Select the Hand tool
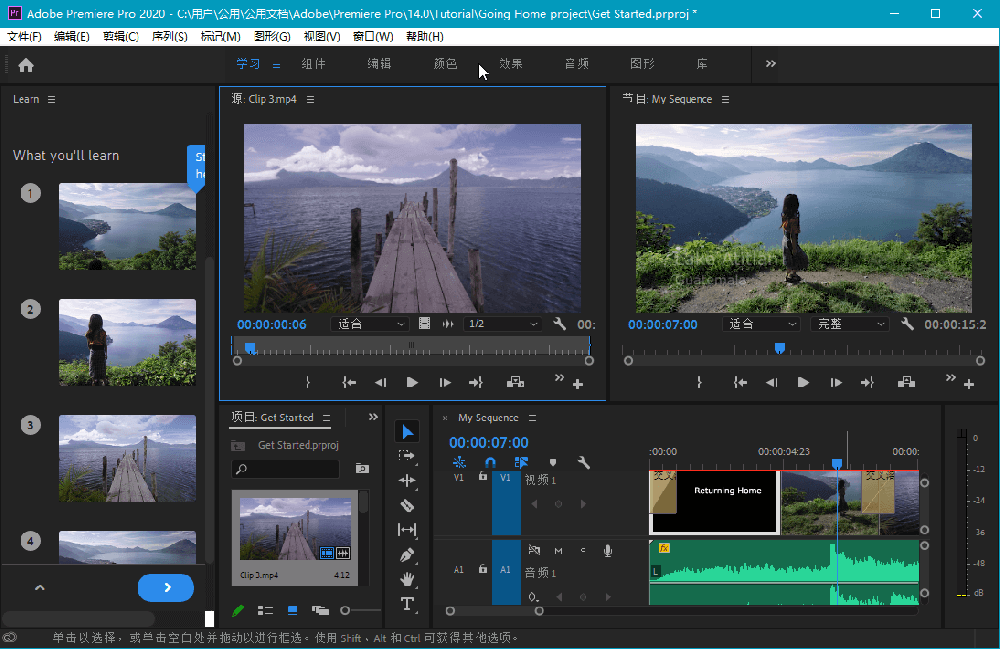The width and height of the screenshot is (1000, 649). (x=407, y=579)
